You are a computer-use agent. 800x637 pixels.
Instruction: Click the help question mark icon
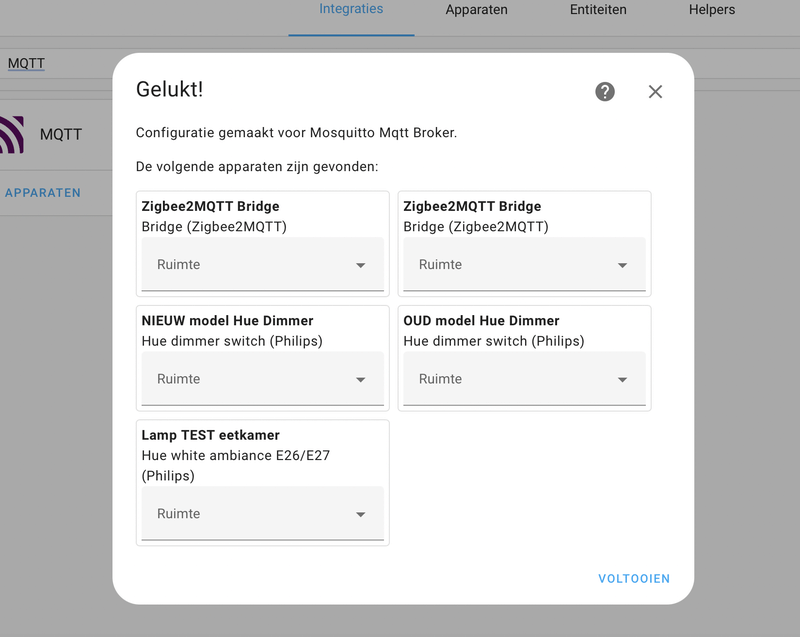point(605,92)
